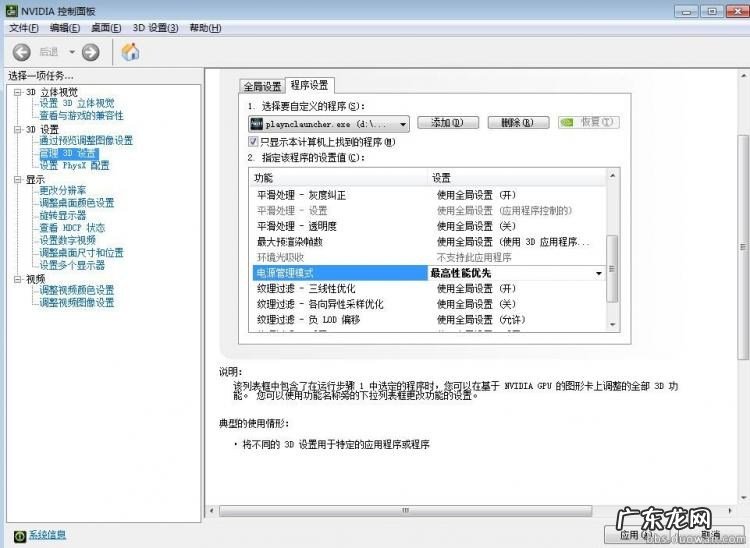This screenshot has width=750, height=548.
Task: Select the 平滑处理 - 透明度 row
Action: click(x=428, y=226)
